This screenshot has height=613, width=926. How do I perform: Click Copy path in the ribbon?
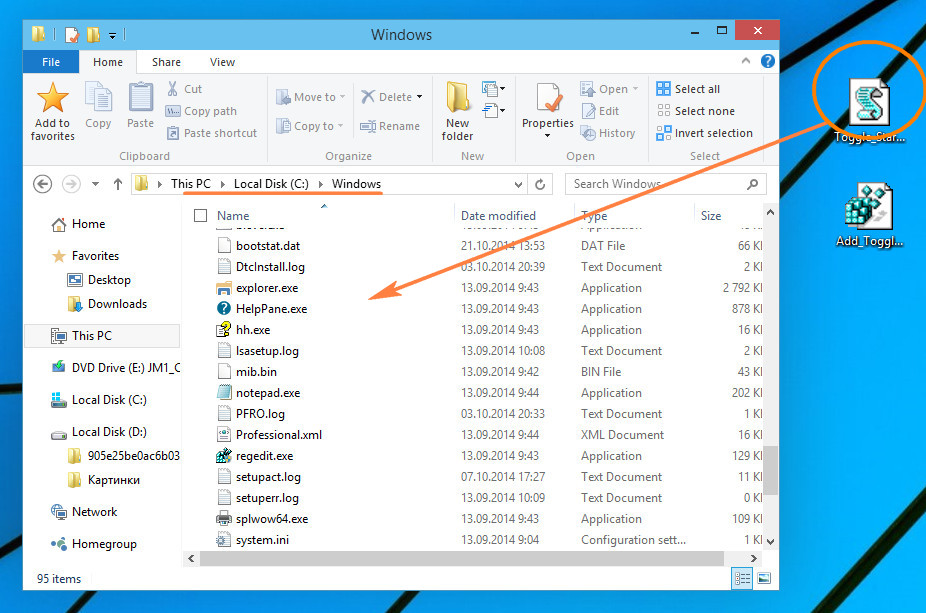[x=201, y=111]
